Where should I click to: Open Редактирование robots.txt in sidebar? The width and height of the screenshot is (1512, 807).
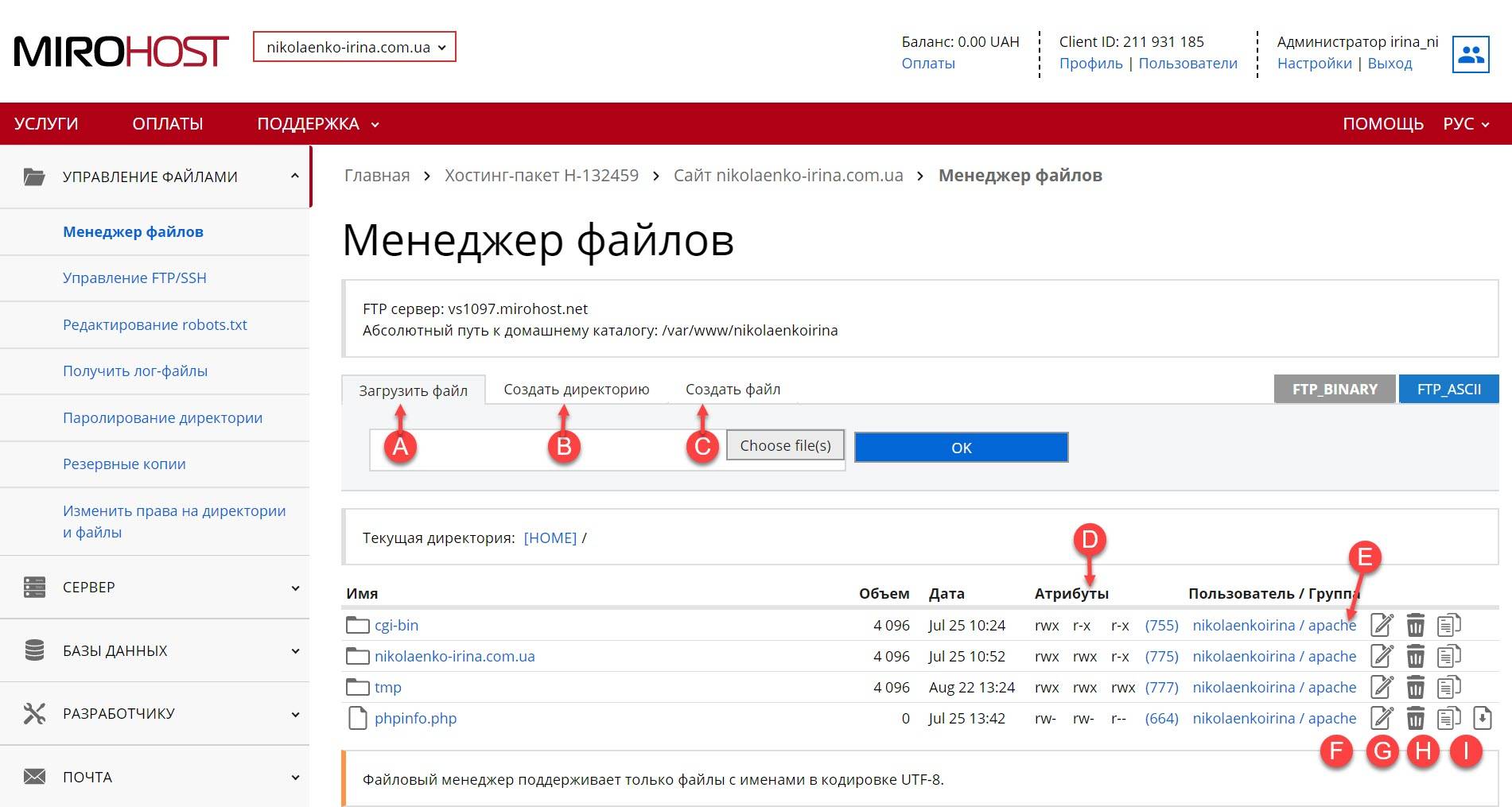tap(155, 324)
